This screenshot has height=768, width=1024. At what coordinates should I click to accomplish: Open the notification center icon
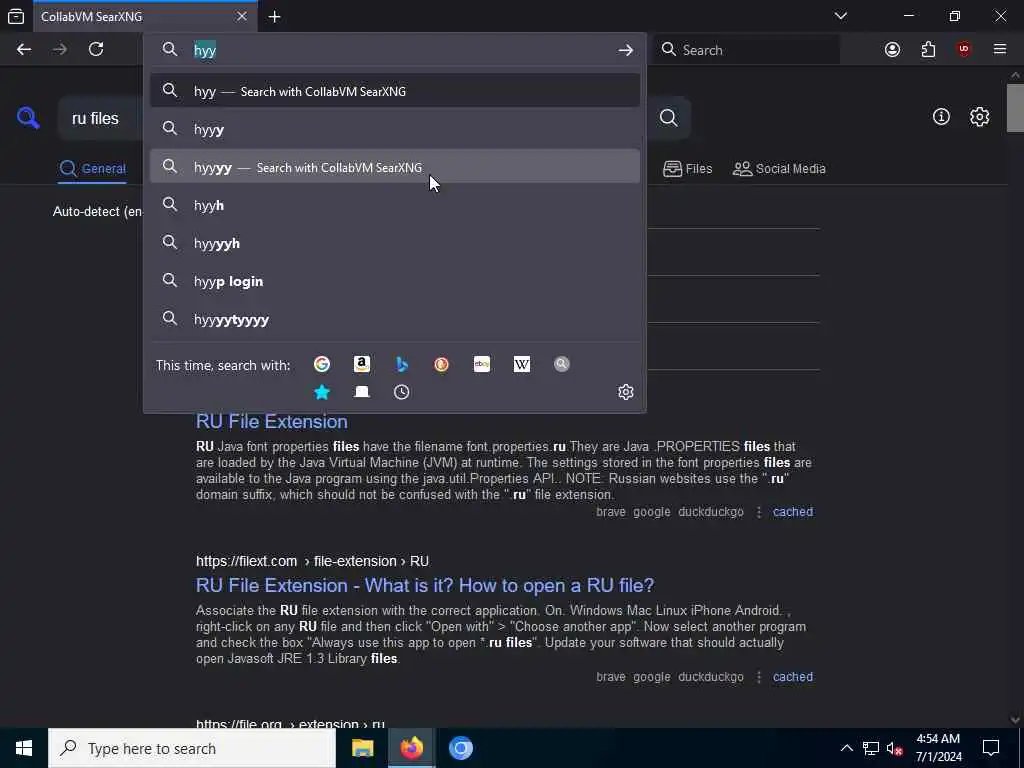(991, 748)
